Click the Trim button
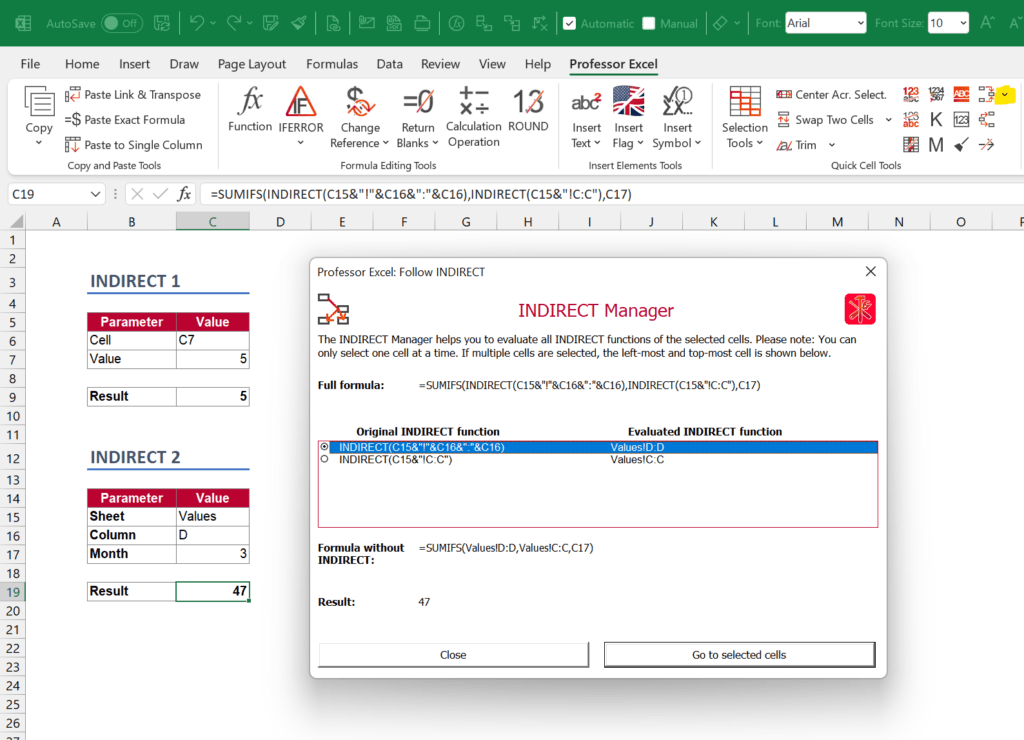 [797, 145]
